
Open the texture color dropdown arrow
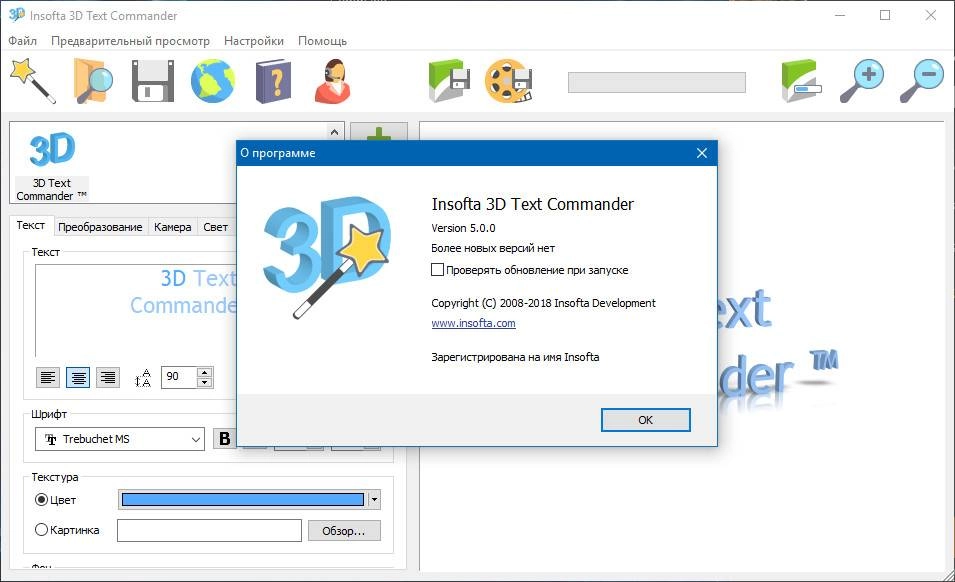click(x=374, y=500)
